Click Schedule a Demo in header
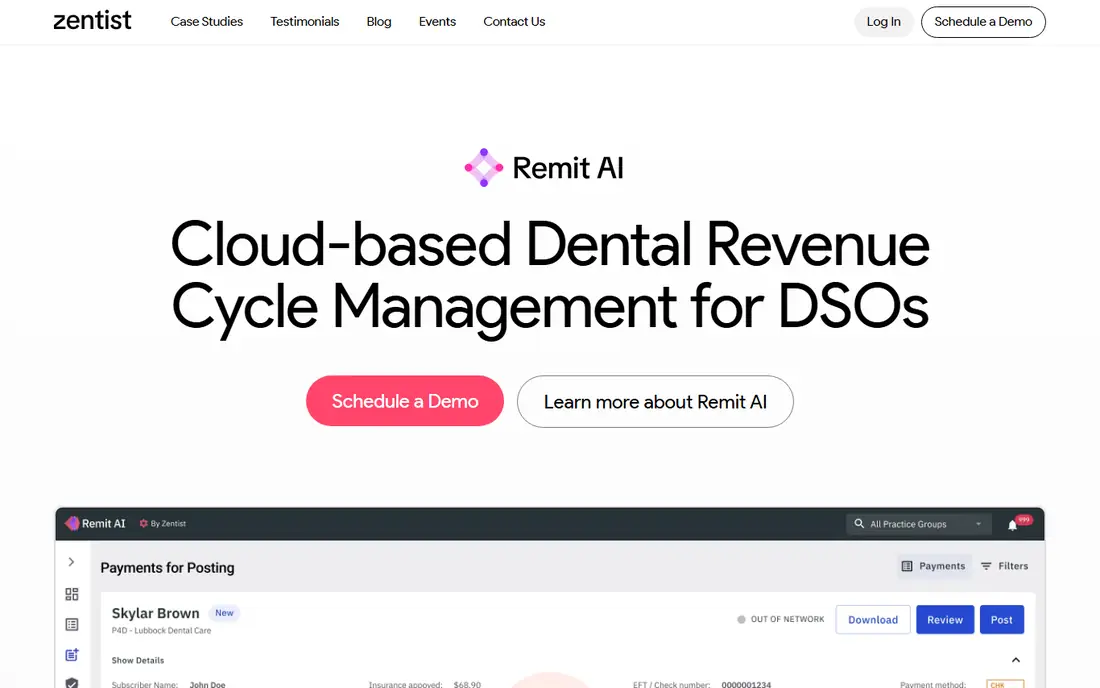The image size is (1100, 688). (983, 22)
